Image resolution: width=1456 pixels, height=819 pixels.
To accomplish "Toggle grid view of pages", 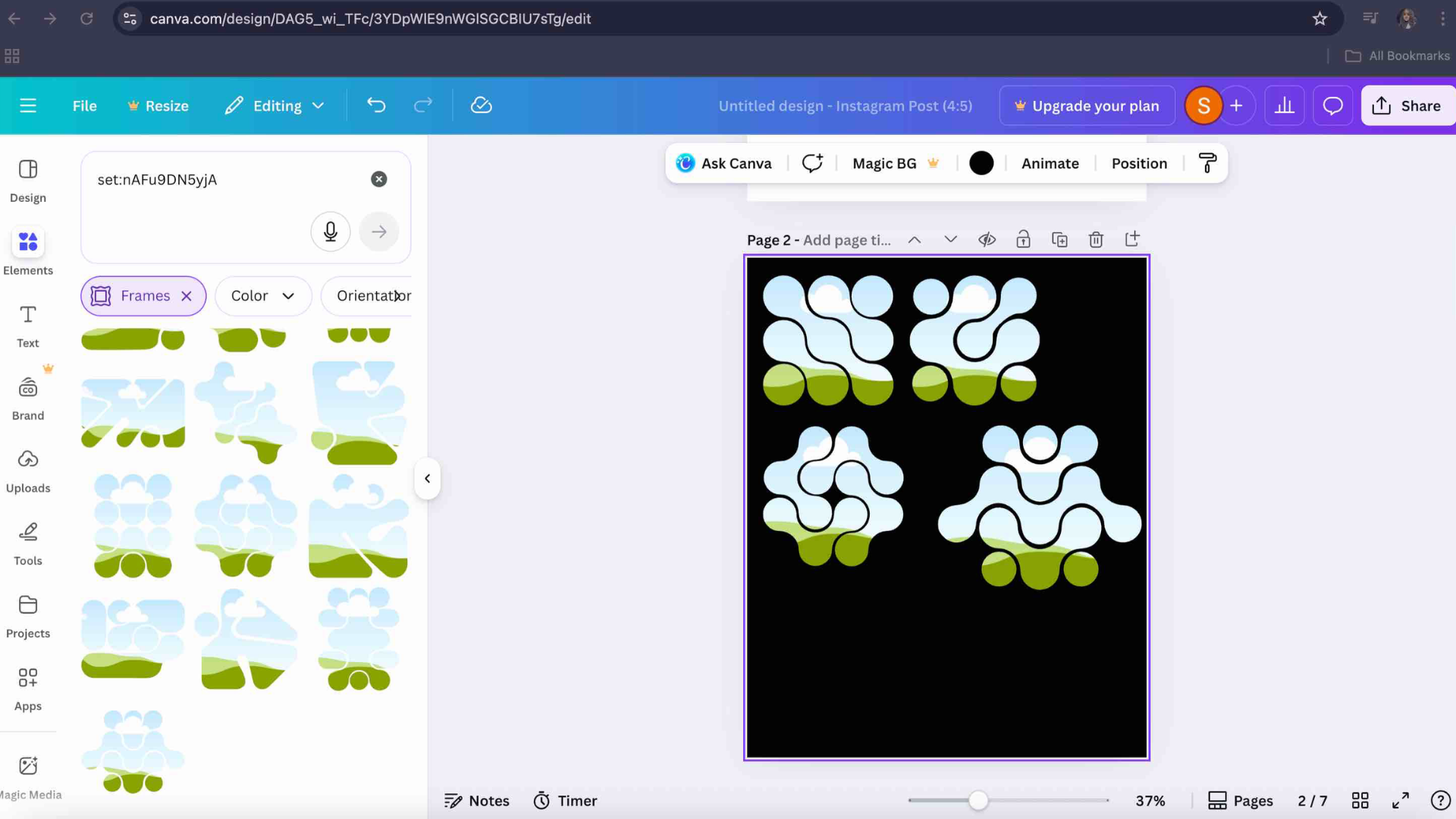I will (x=1360, y=801).
